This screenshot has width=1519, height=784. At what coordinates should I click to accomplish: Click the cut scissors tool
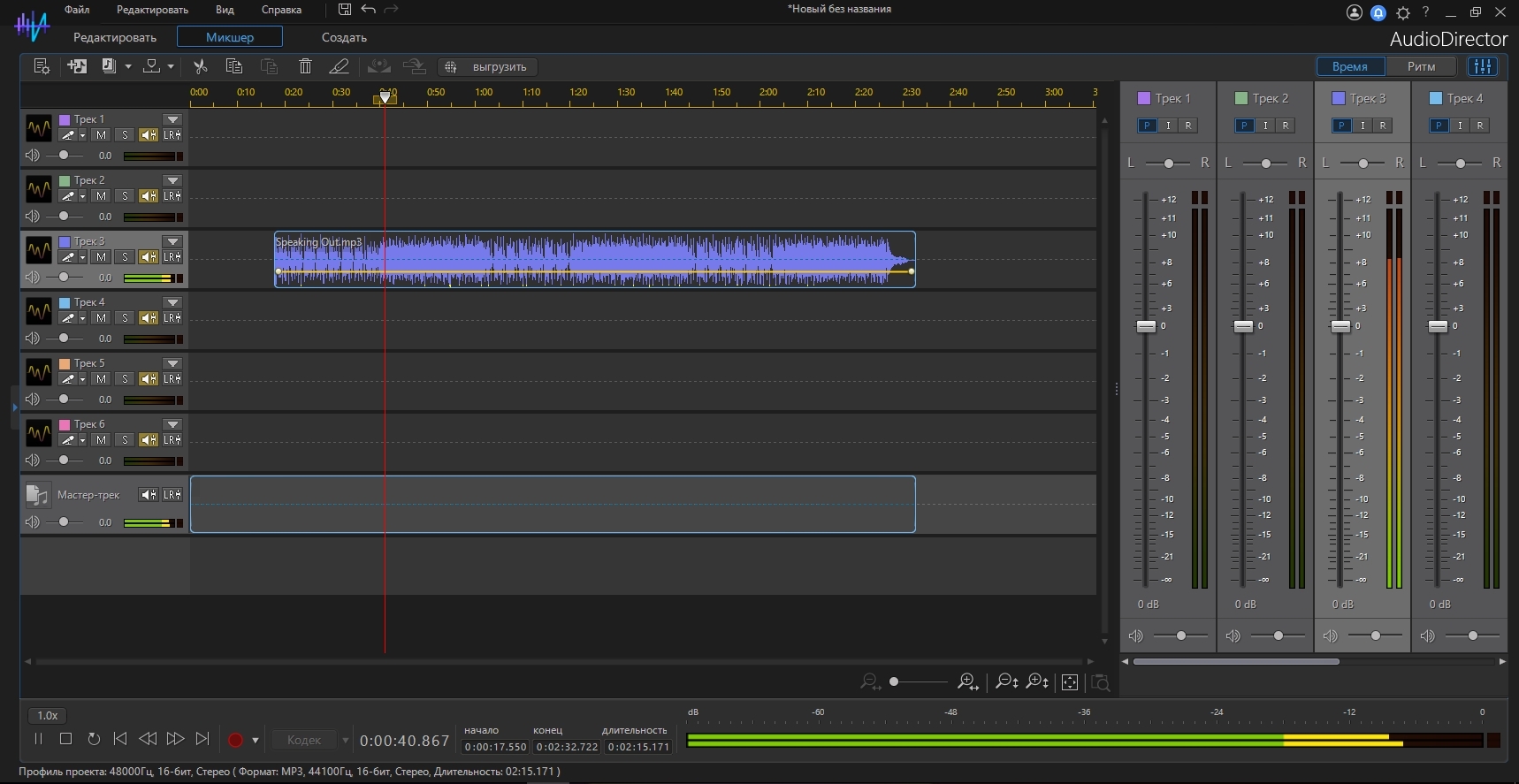201,66
